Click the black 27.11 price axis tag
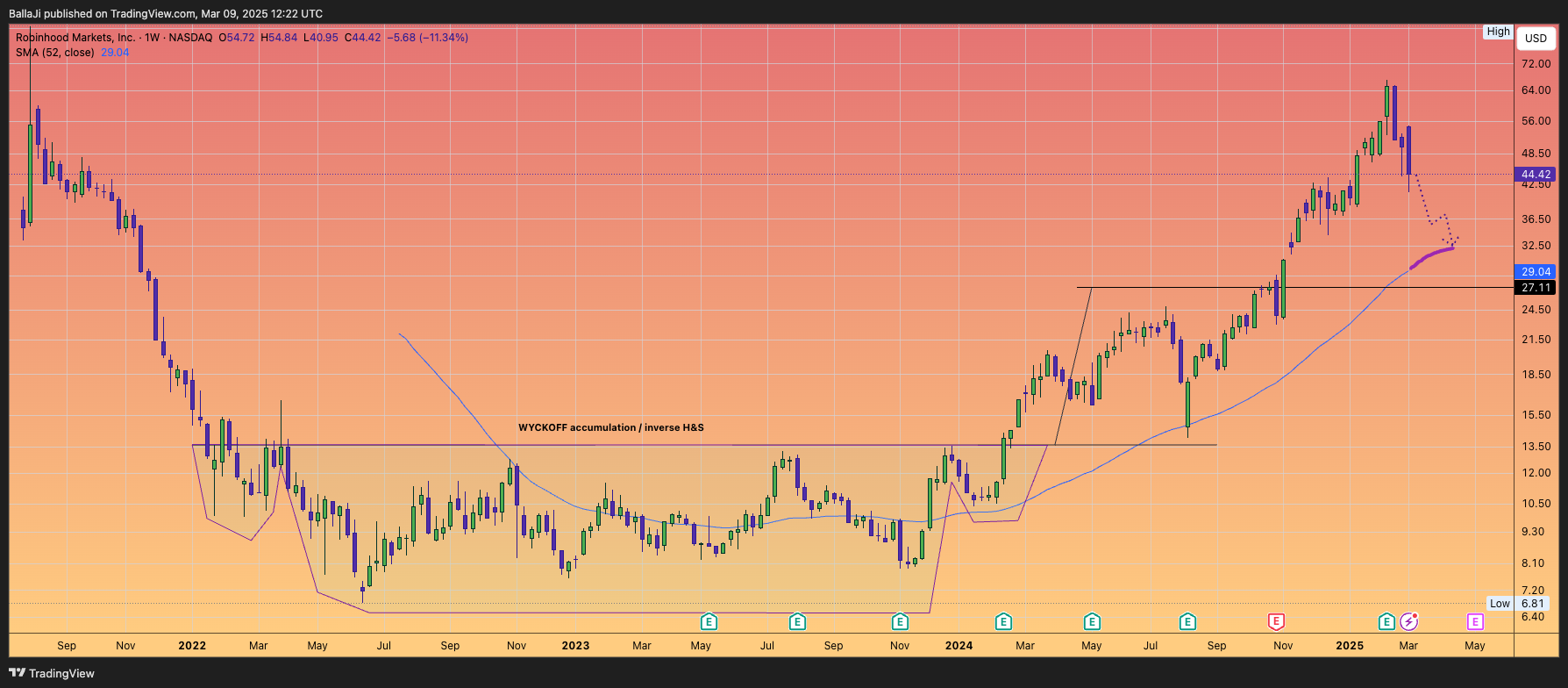Image resolution: width=1568 pixels, height=688 pixels. point(1536,288)
